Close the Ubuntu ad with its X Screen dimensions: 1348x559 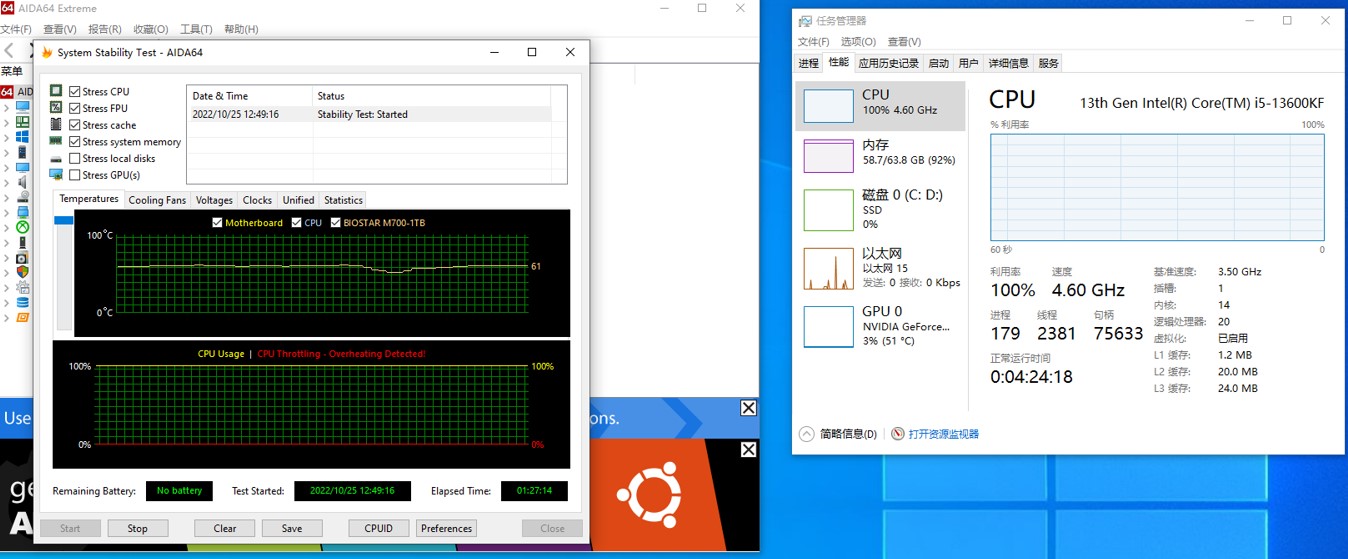click(748, 450)
